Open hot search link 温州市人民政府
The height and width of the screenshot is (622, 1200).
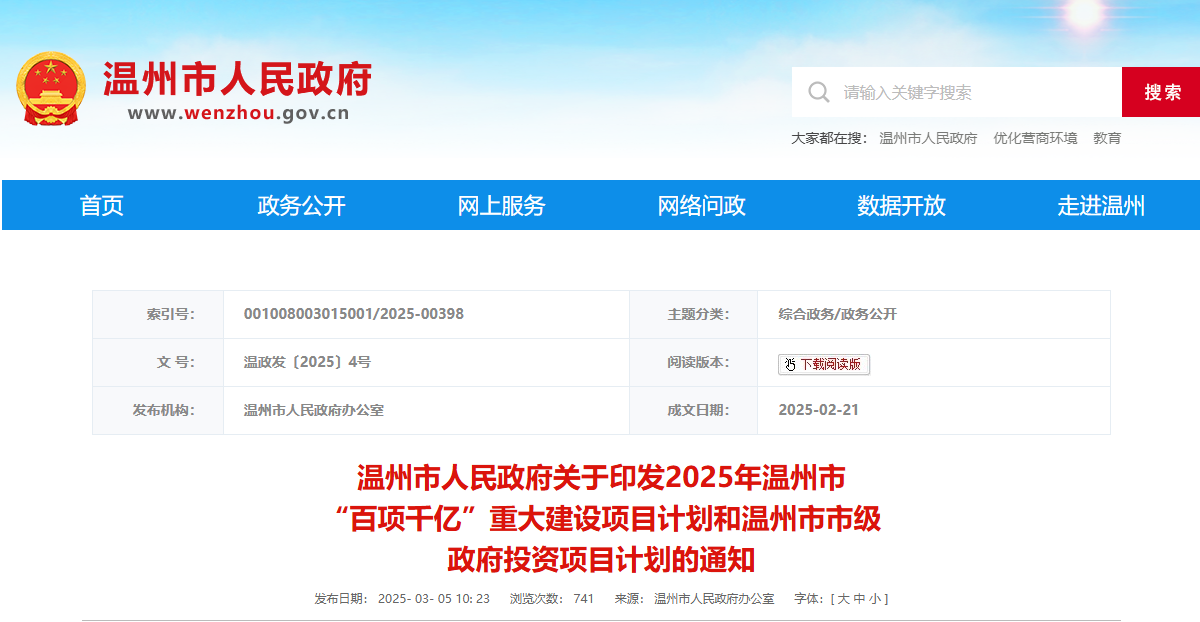[928, 138]
